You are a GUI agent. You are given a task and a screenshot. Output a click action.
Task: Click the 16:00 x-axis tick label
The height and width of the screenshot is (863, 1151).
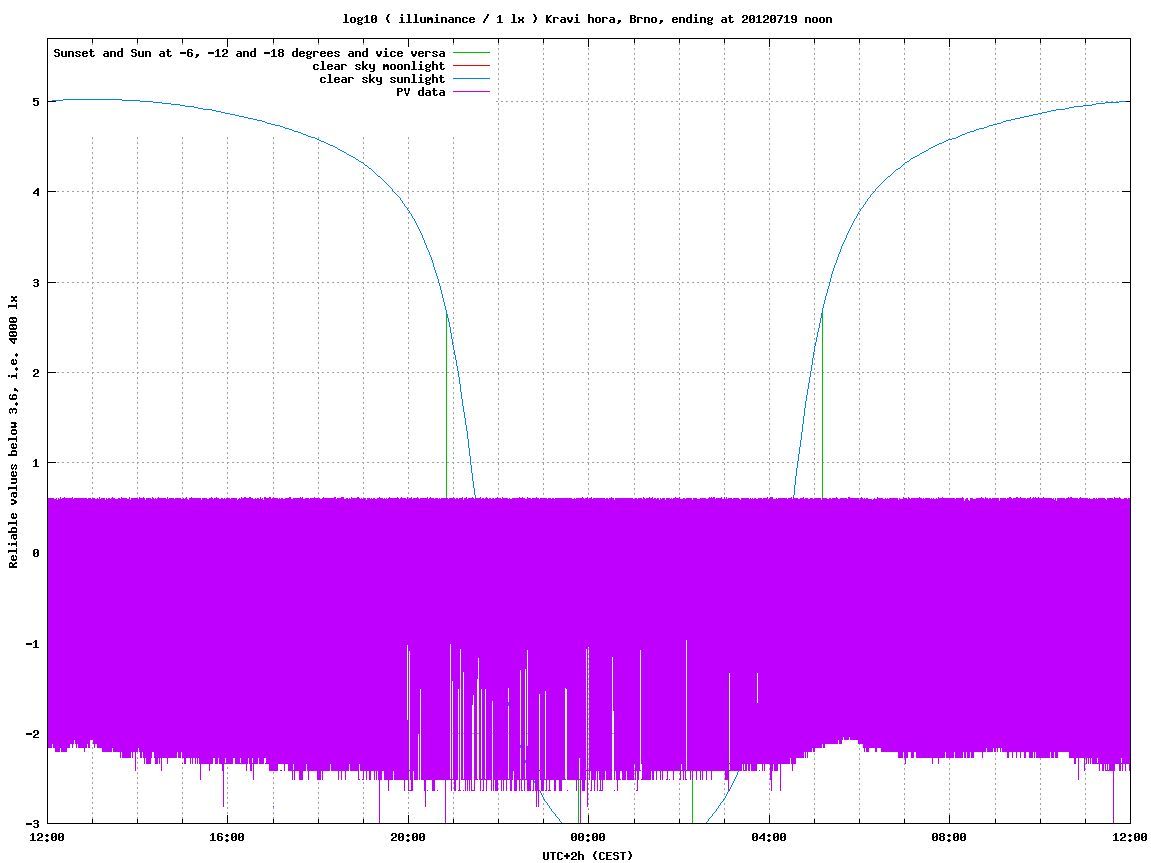(228, 837)
